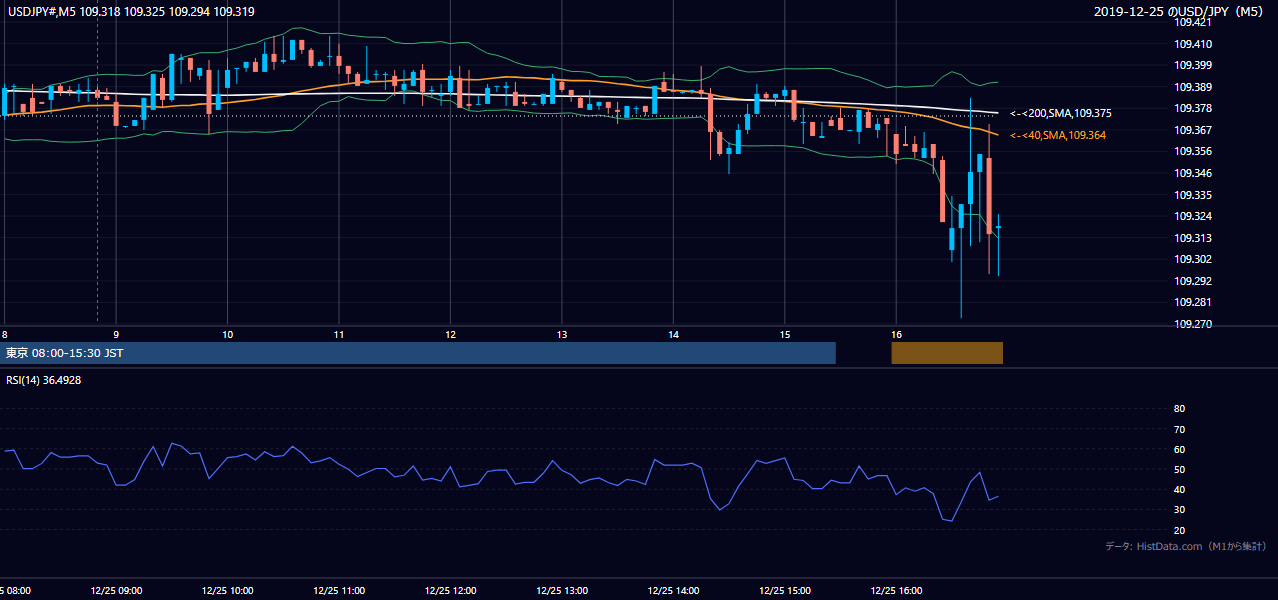
Task: Click price level 109.356 on the axis
Action: click(x=1193, y=151)
